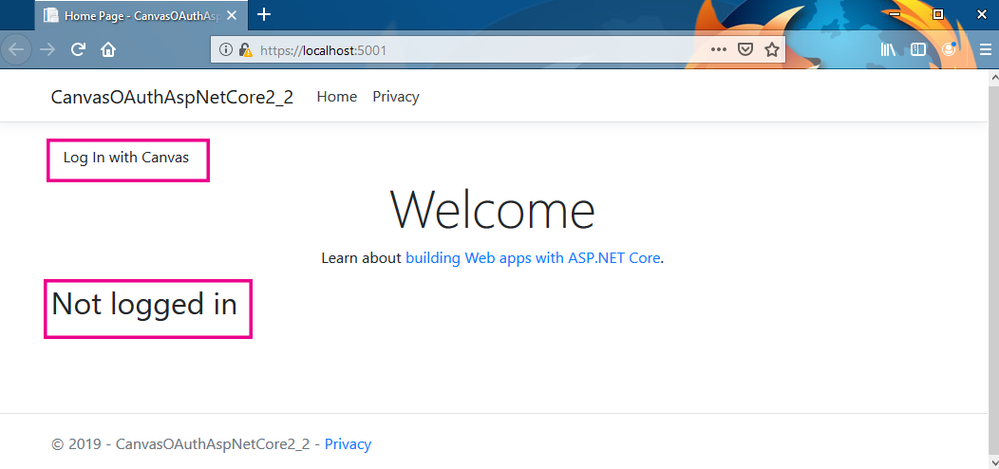Image resolution: width=999 pixels, height=469 pixels.
Task: Click the Not logged in text
Action: coord(144,304)
